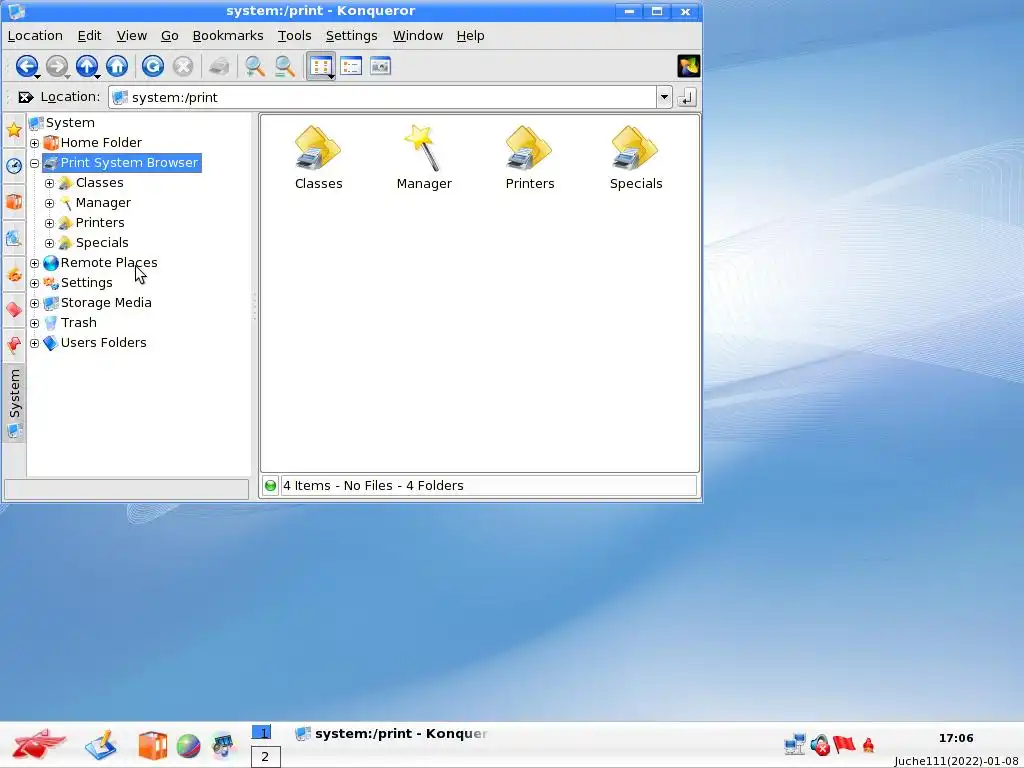Screen dimensions: 1024x768
Task: Expand the Printers tree node
Action: coord(50,223)
